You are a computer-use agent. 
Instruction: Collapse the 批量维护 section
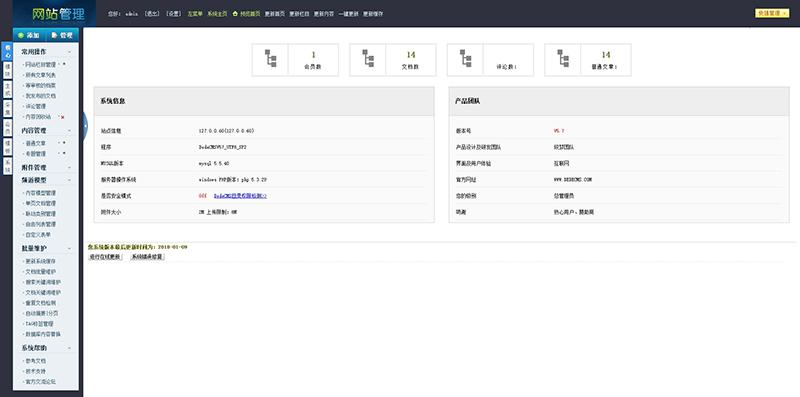point(69,248)
